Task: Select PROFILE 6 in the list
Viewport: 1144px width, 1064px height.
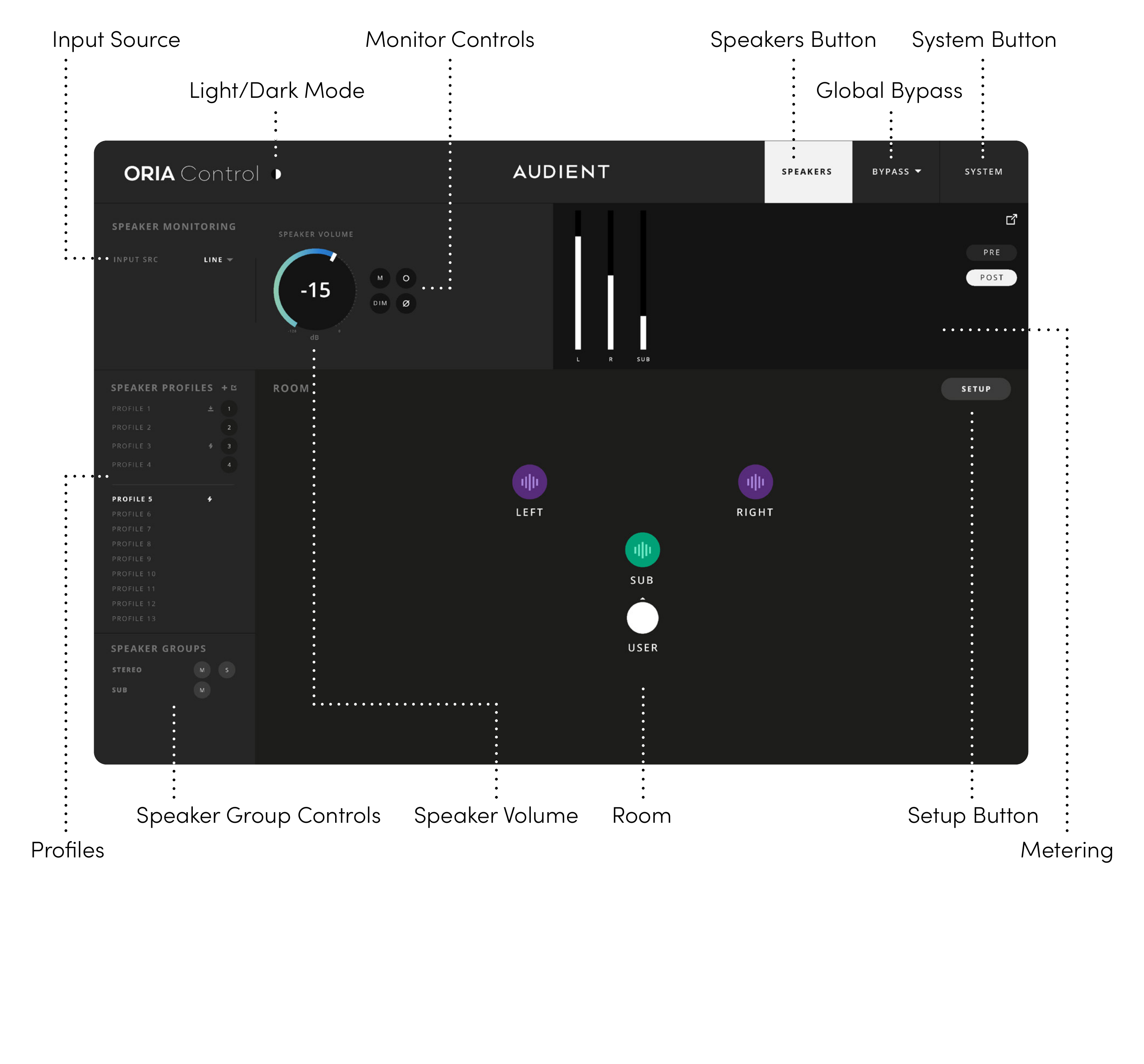Action: pyautogui.click(x=132, y=513)
